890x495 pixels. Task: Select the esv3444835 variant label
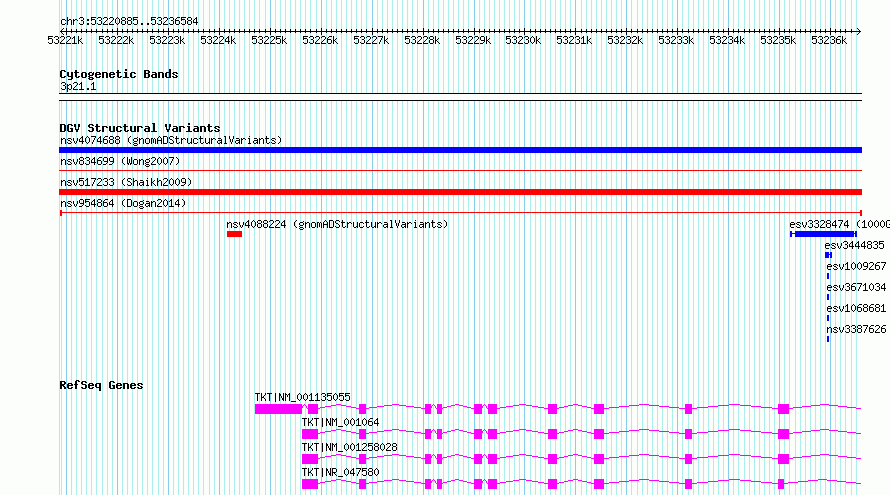(854, 245)
